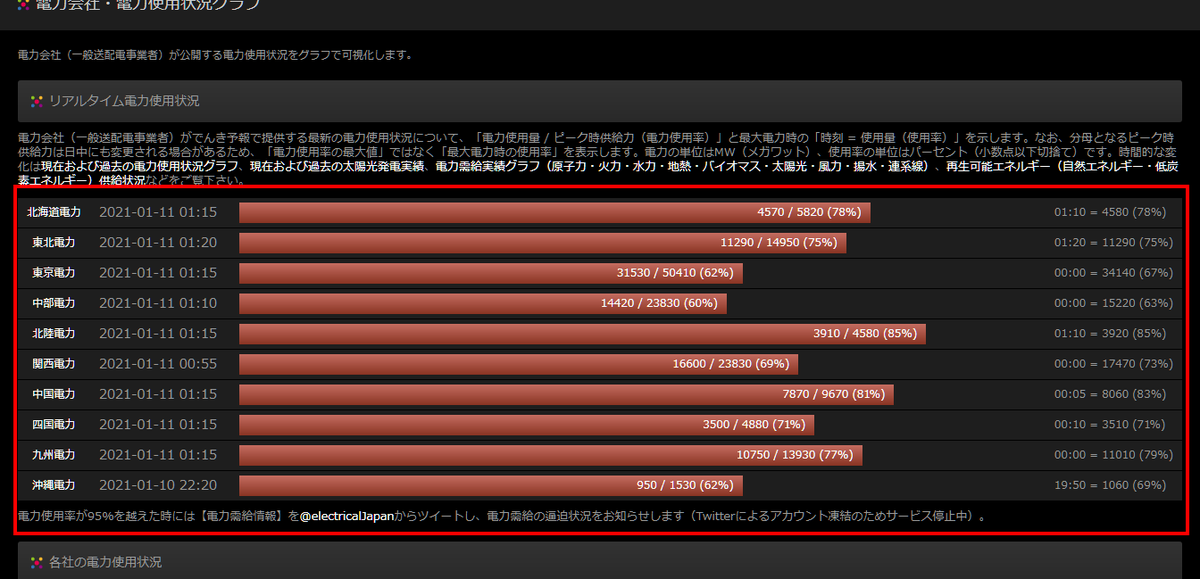Click peak value 01:10 = 4580 (78%)

pos(1110,212)
